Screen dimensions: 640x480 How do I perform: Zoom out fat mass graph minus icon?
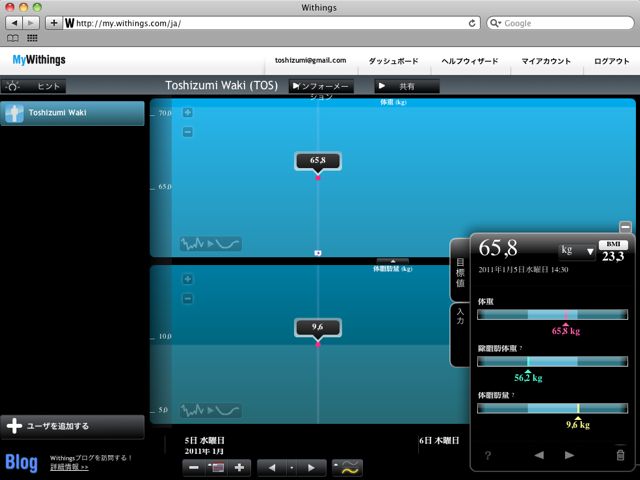[x=187, y=299]
